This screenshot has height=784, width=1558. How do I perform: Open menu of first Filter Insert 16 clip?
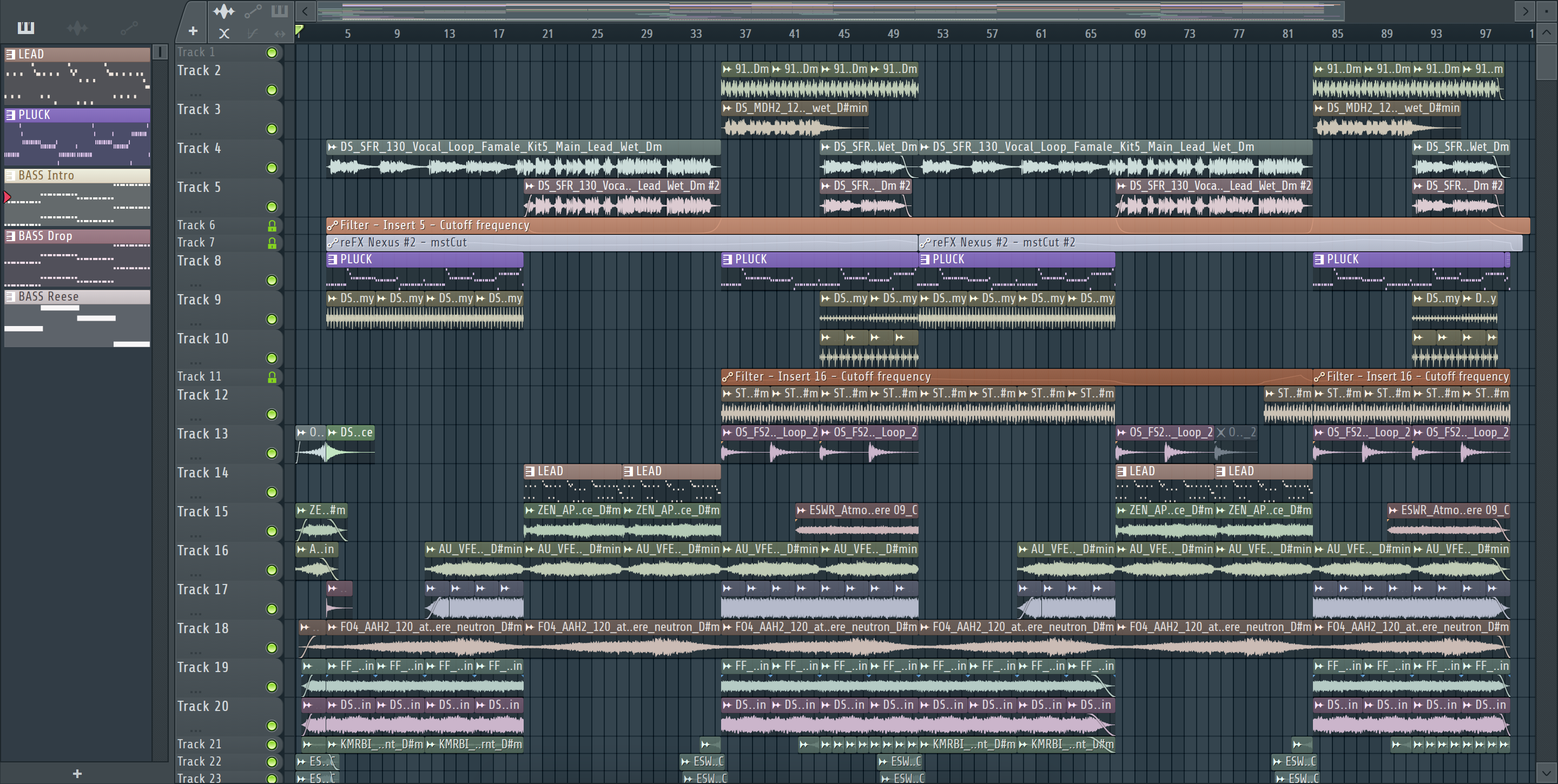point(727,377)
